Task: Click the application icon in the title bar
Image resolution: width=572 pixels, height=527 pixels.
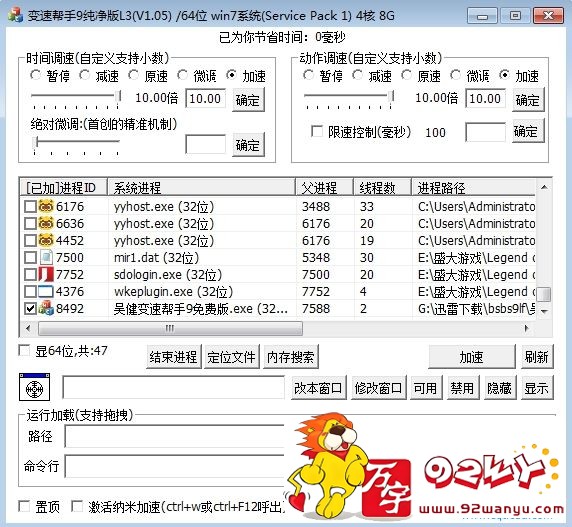Action: (x=16, y=15)
